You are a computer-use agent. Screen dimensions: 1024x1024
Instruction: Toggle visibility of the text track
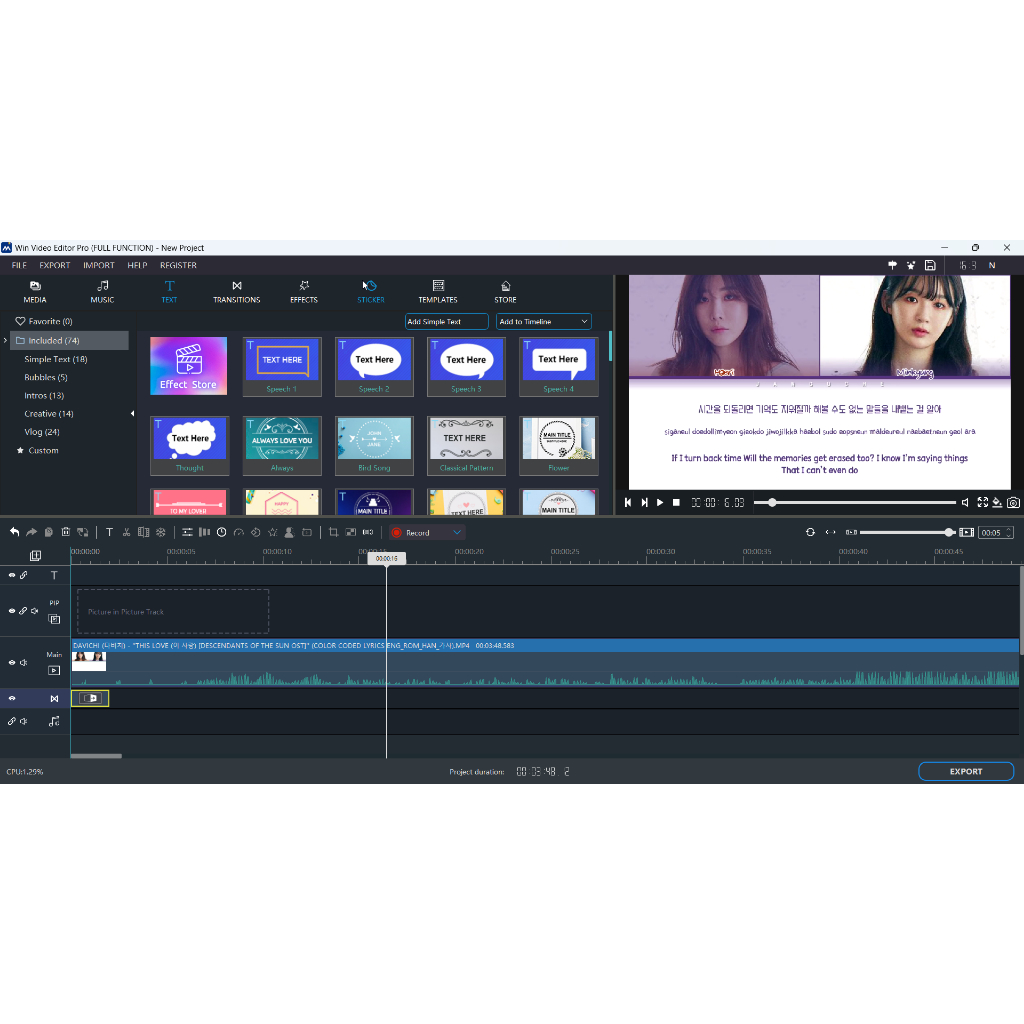[12, 575]
